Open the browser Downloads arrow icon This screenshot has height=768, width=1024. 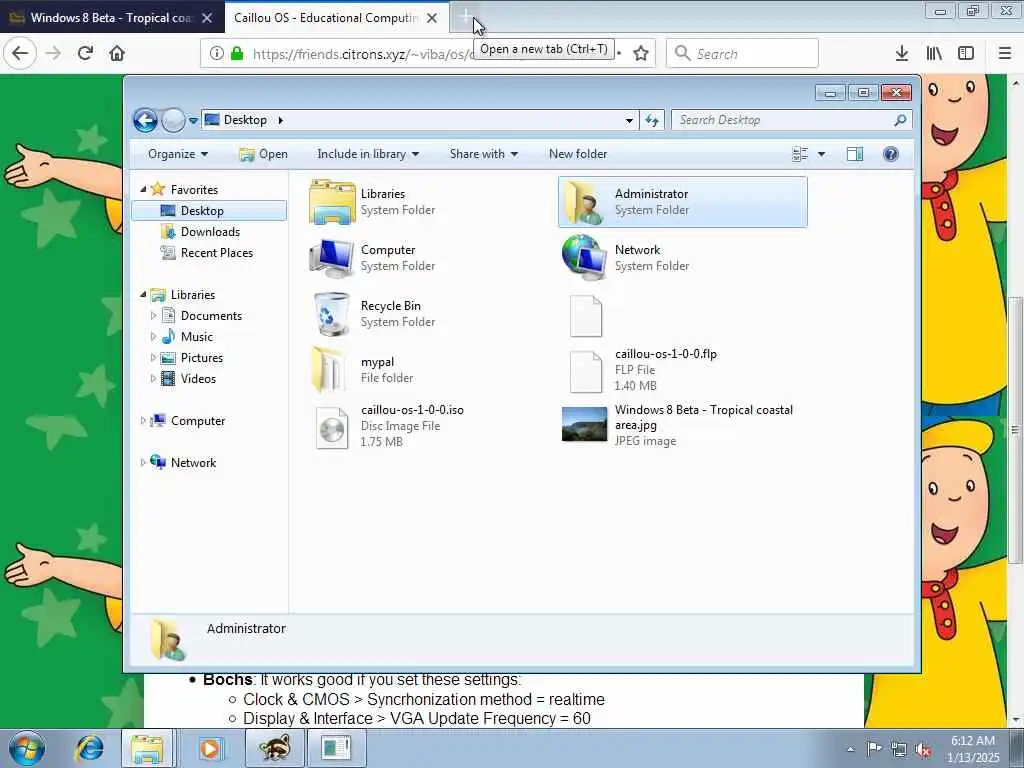[x=902, y=54]
